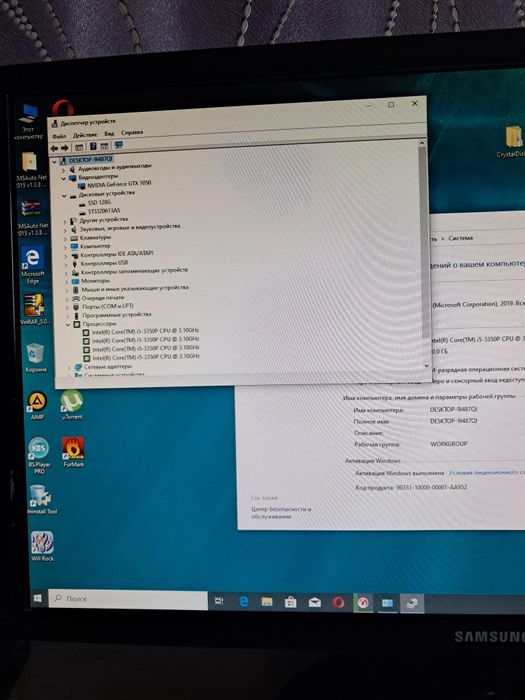
Task: Click the Back arrow in Device Manager toolbar
Action: click(x=54, y=148)
